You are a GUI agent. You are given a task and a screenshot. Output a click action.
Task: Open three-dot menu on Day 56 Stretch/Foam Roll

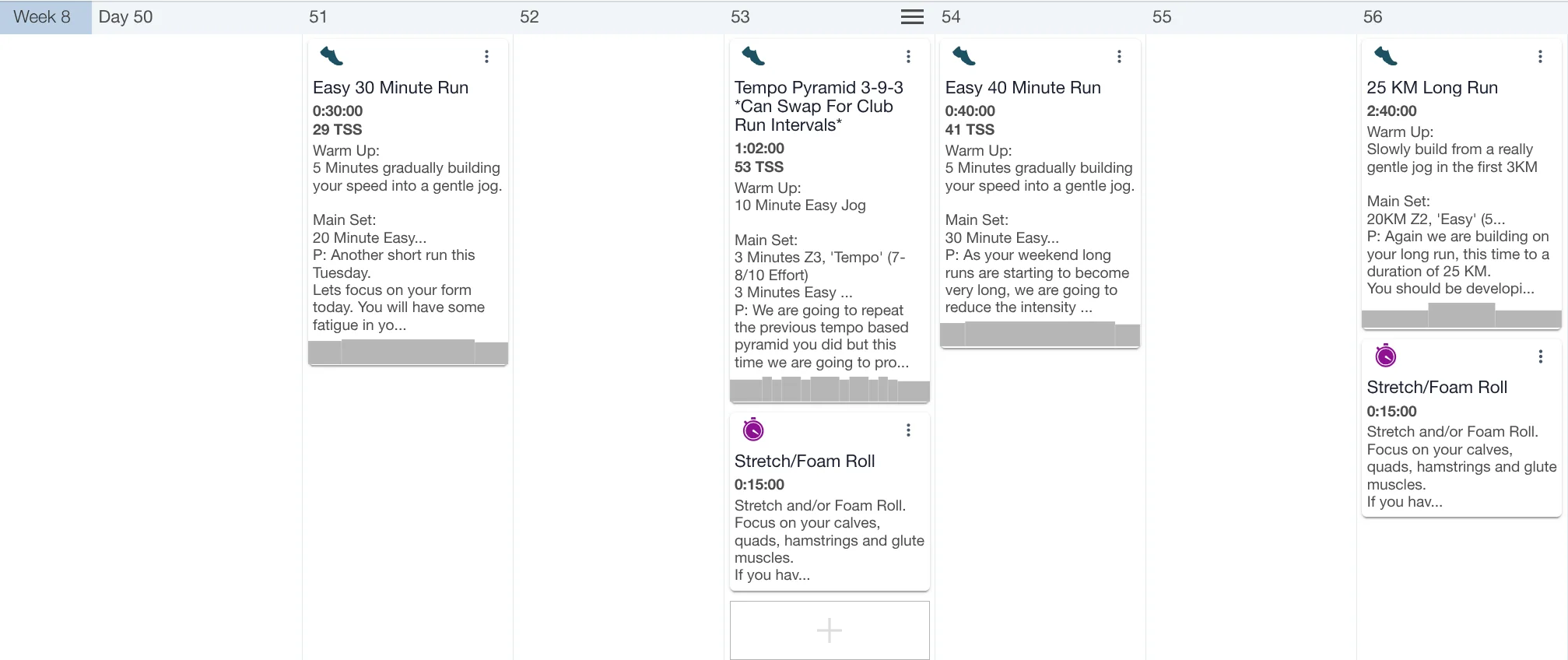1540,356
